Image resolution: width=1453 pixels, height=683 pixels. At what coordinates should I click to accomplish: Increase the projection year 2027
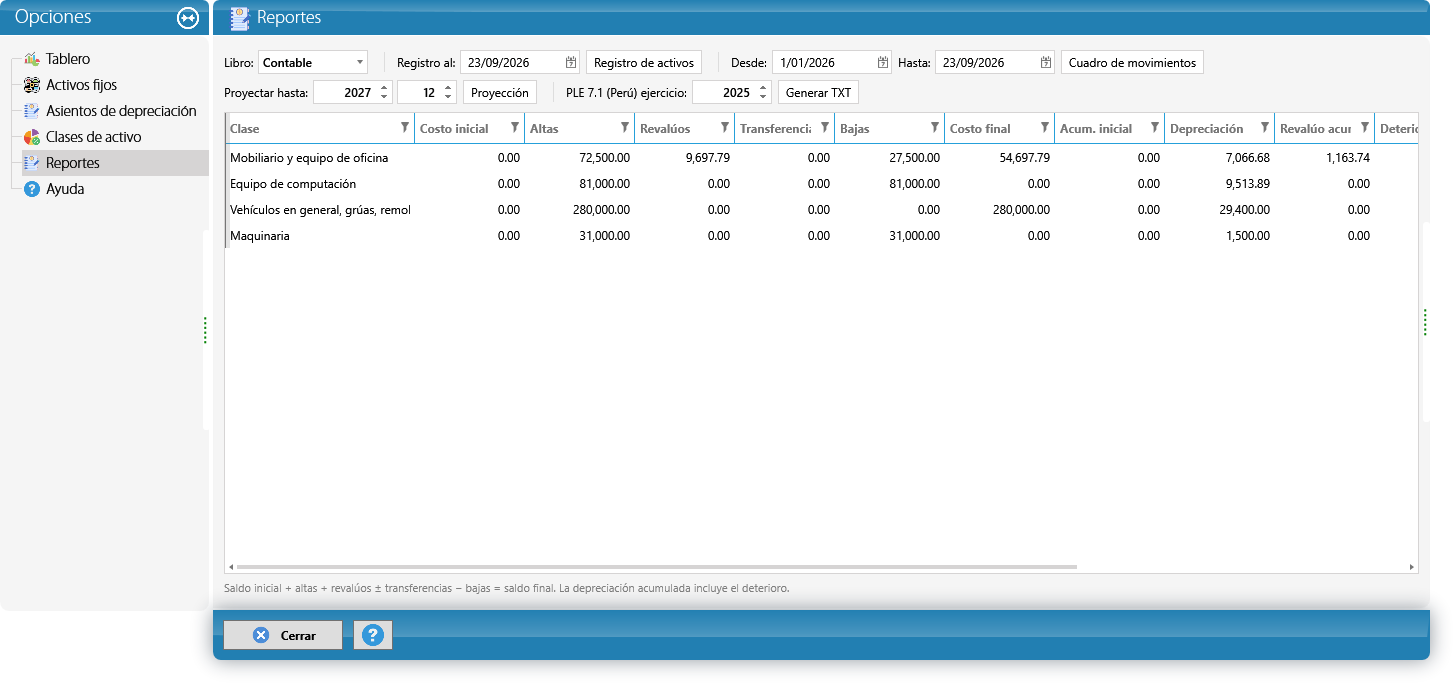[384, 87]
